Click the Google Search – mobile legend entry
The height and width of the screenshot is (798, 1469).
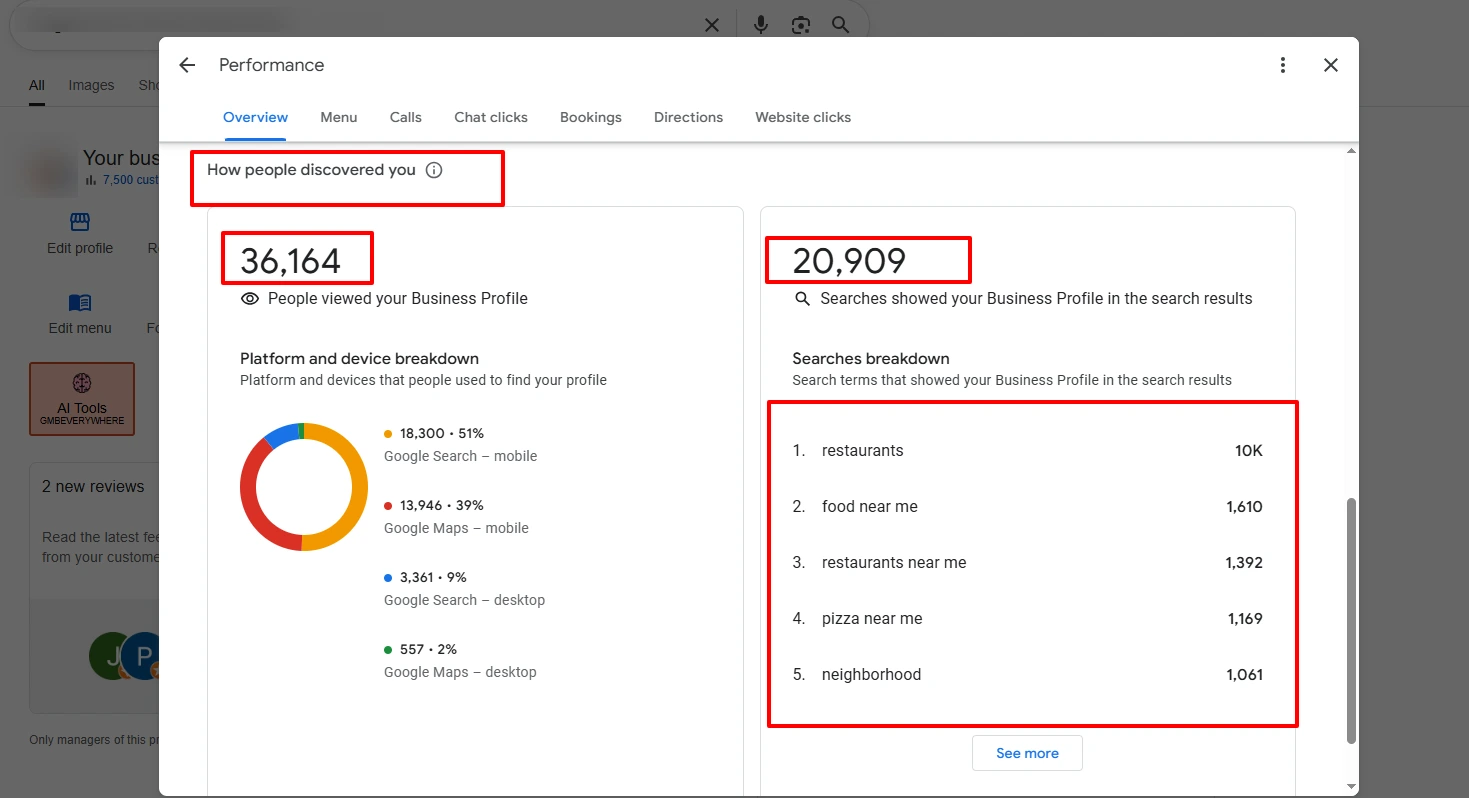point(460,445)
